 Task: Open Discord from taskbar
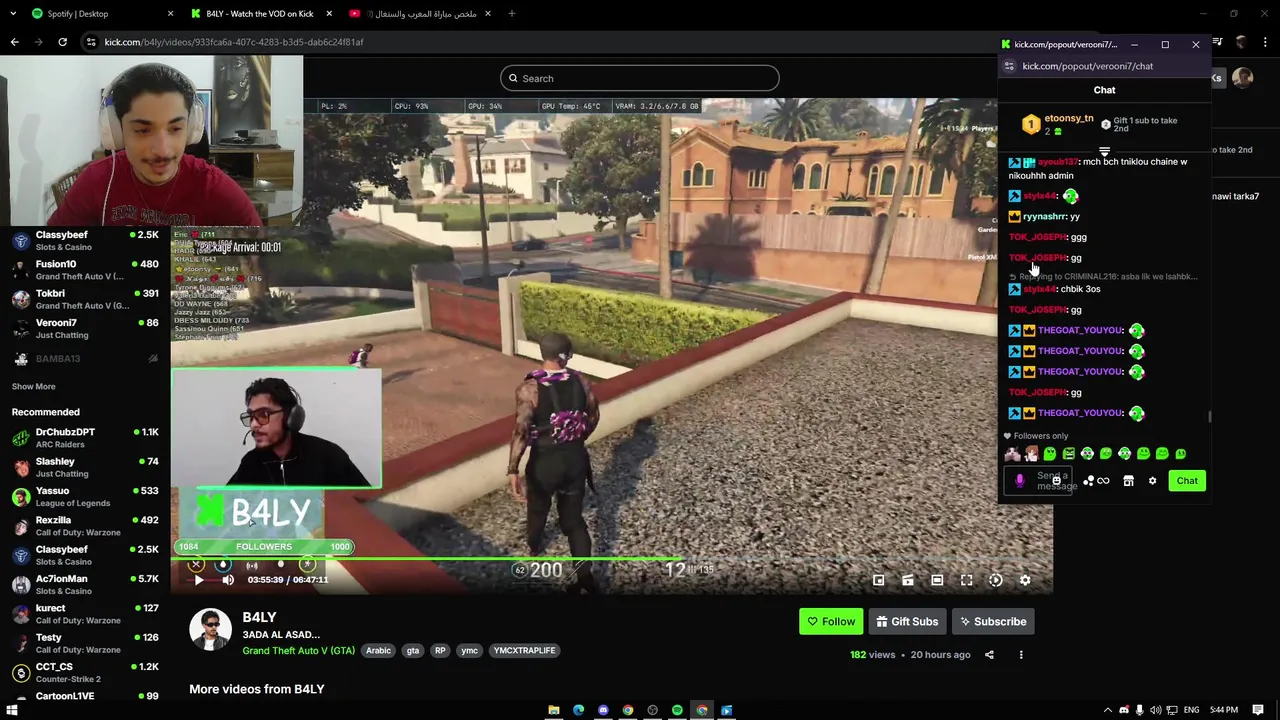603,710
